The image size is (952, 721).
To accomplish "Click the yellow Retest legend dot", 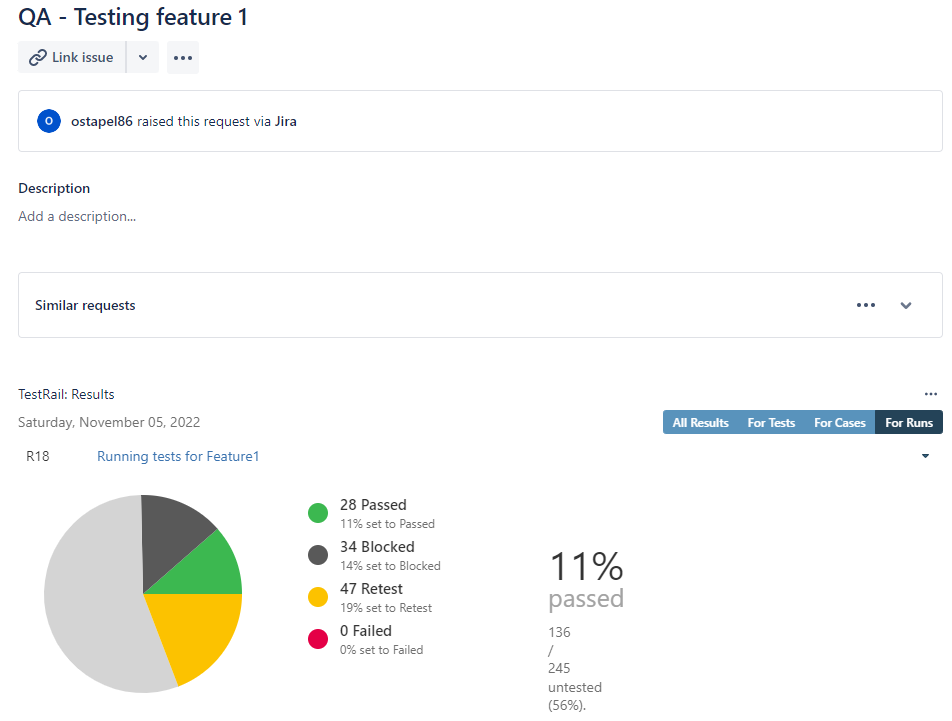I will [318, 597].
